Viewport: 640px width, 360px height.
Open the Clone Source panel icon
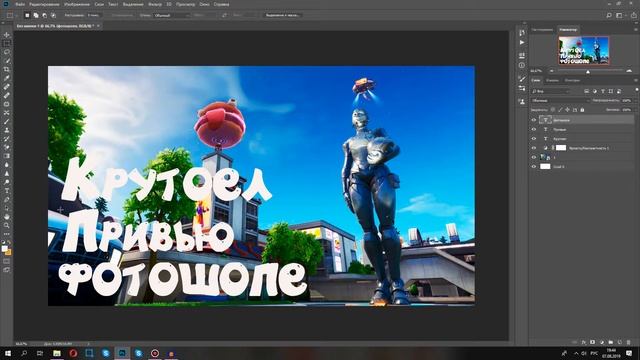pos(522,101)
